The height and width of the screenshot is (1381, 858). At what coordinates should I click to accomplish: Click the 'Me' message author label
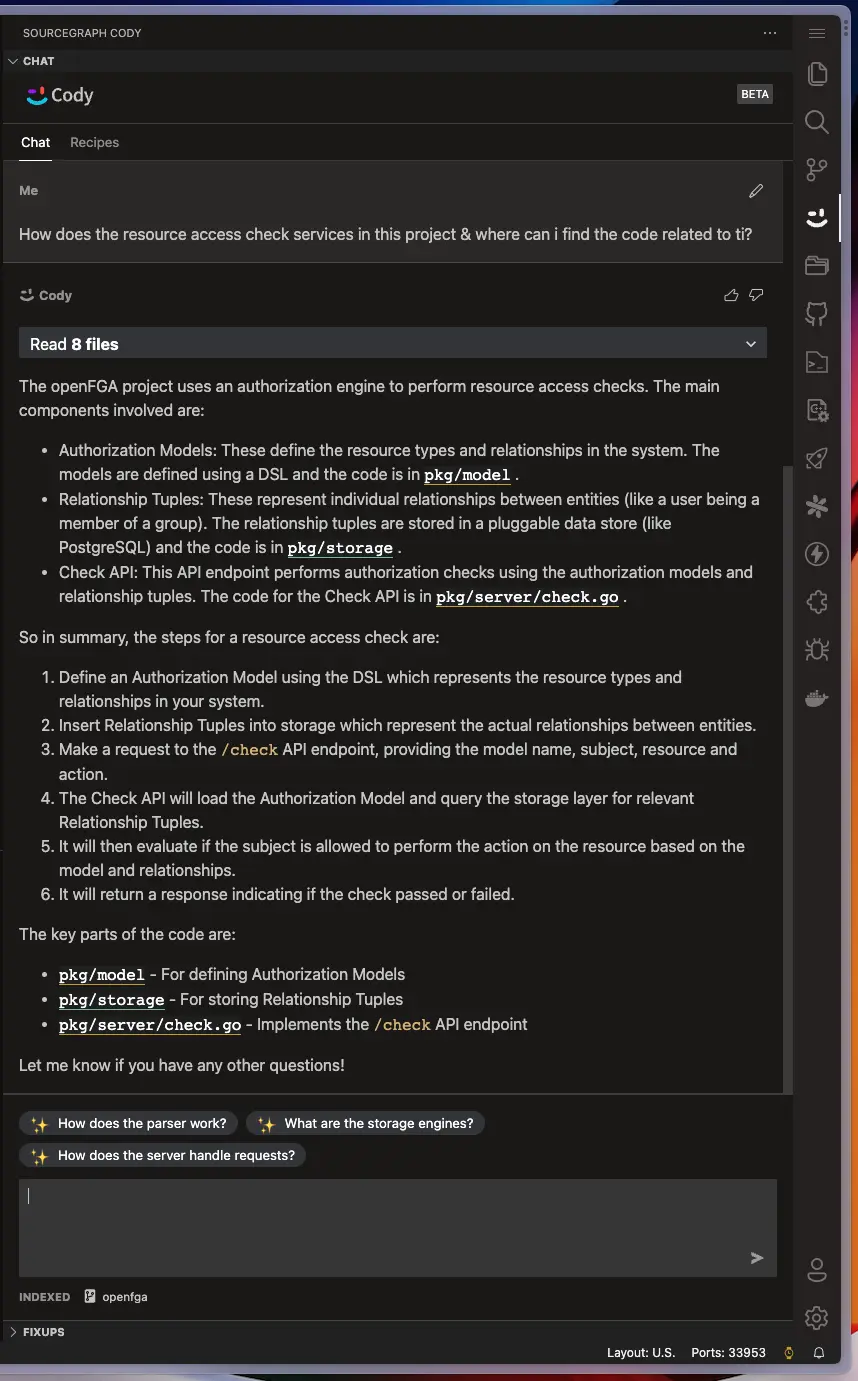coord(29,190)
